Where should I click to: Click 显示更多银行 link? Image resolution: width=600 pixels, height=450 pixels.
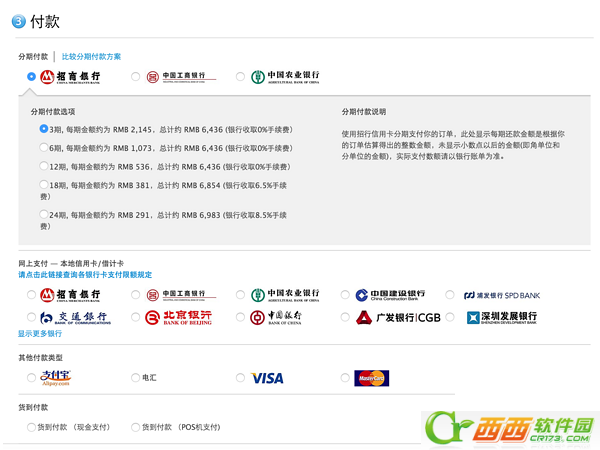pos(40,334)
